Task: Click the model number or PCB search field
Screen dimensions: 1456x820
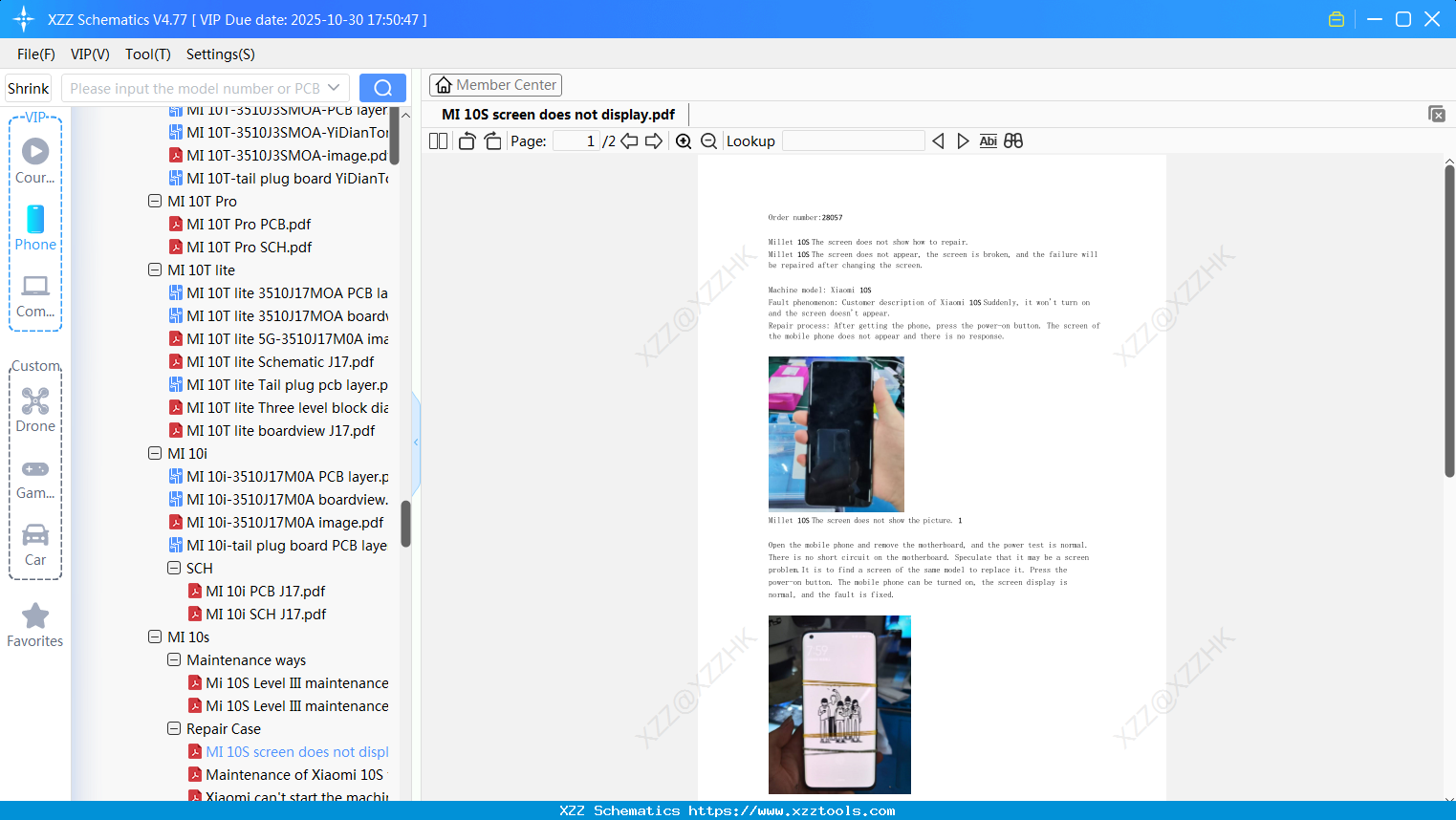Action: tap(194, 88)
